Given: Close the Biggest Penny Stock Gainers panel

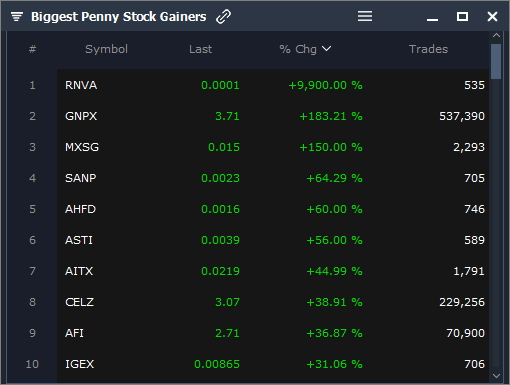Looking at the screenshot, I should [x=492, y=16].
